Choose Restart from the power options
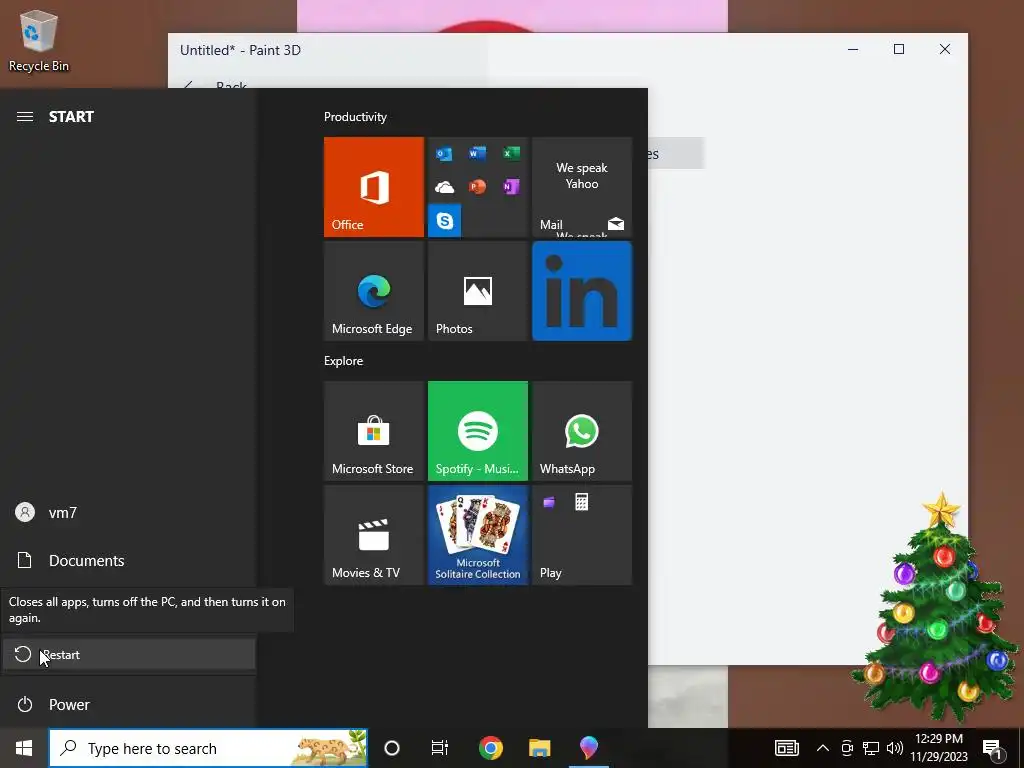The width and height of the screenshot is (1024, 768). (x=129, y=654)
